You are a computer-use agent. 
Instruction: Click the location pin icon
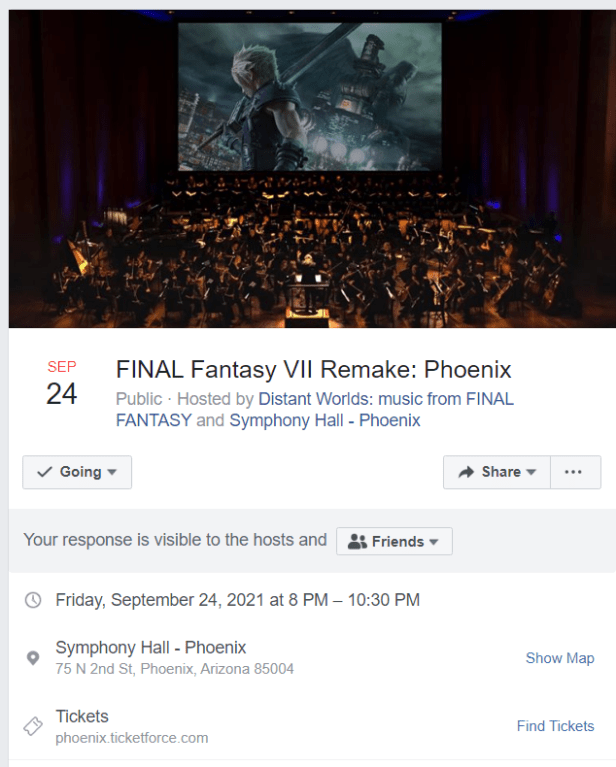coord(33,658)
